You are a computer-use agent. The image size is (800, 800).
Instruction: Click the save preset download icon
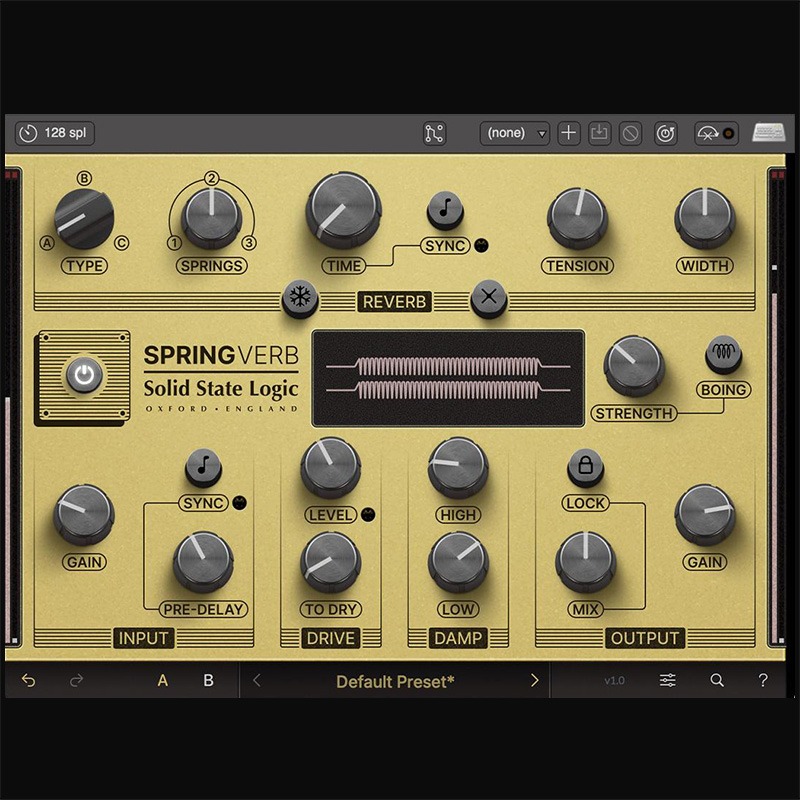(599, 134)
